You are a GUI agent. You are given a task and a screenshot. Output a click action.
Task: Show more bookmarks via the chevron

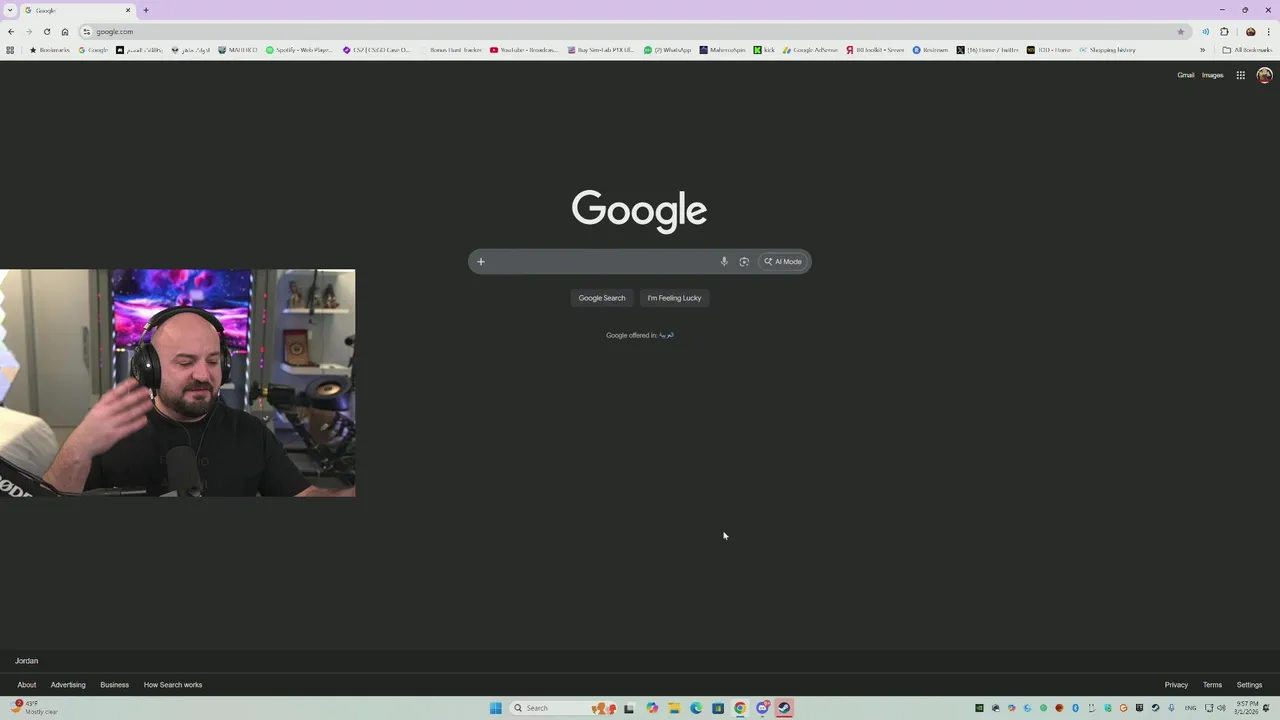tap(1202, 50)
